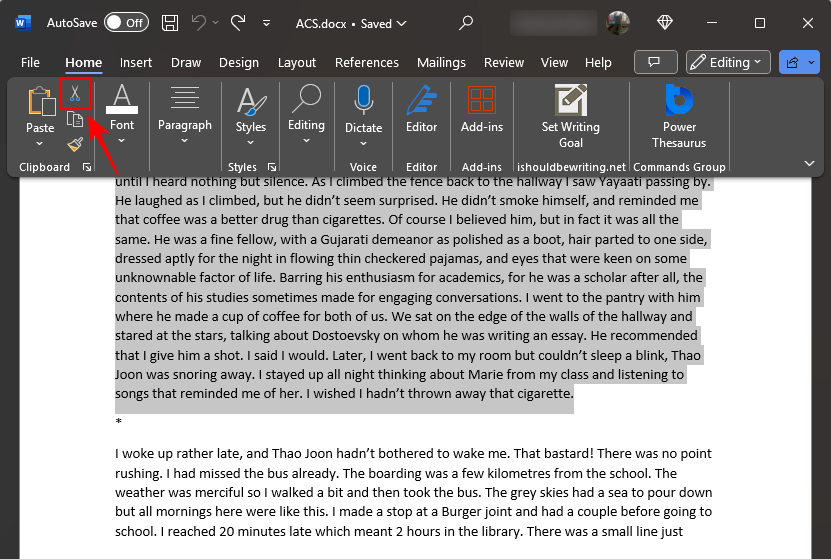The width and height of the screenshot is (831, 559).
Task: Select the Format Painter brush
Action: pos(74,145)
